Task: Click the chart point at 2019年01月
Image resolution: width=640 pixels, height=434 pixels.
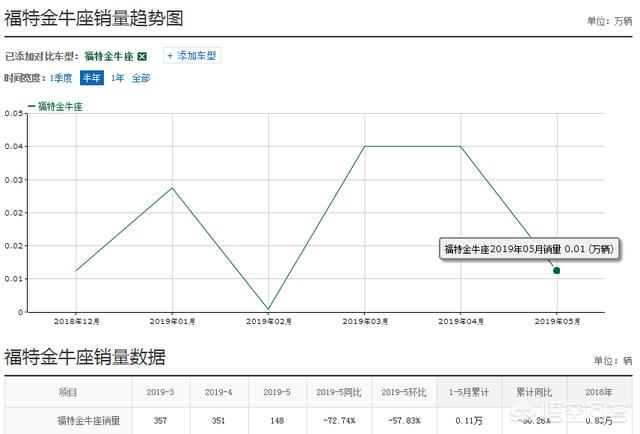Action: pos(172,188)
